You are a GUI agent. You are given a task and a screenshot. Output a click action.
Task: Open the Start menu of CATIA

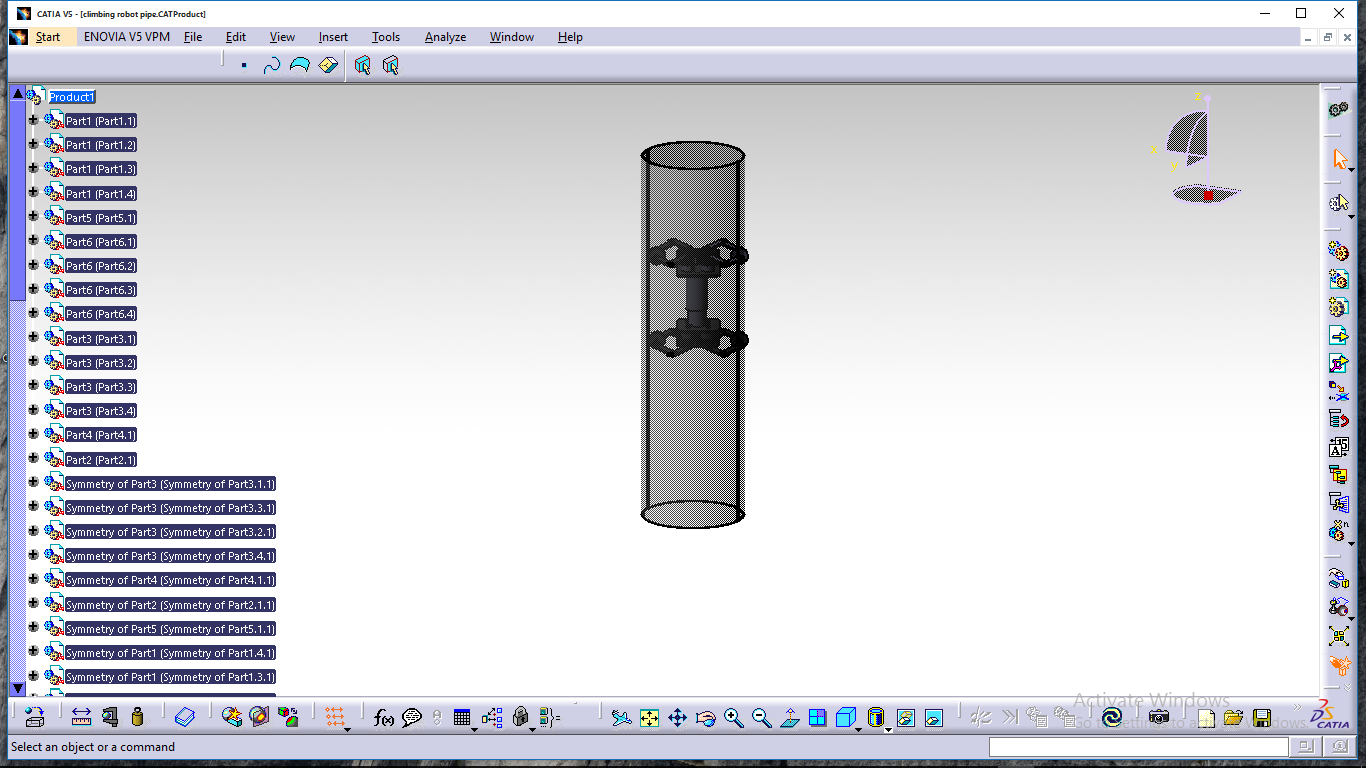(48, 37)
